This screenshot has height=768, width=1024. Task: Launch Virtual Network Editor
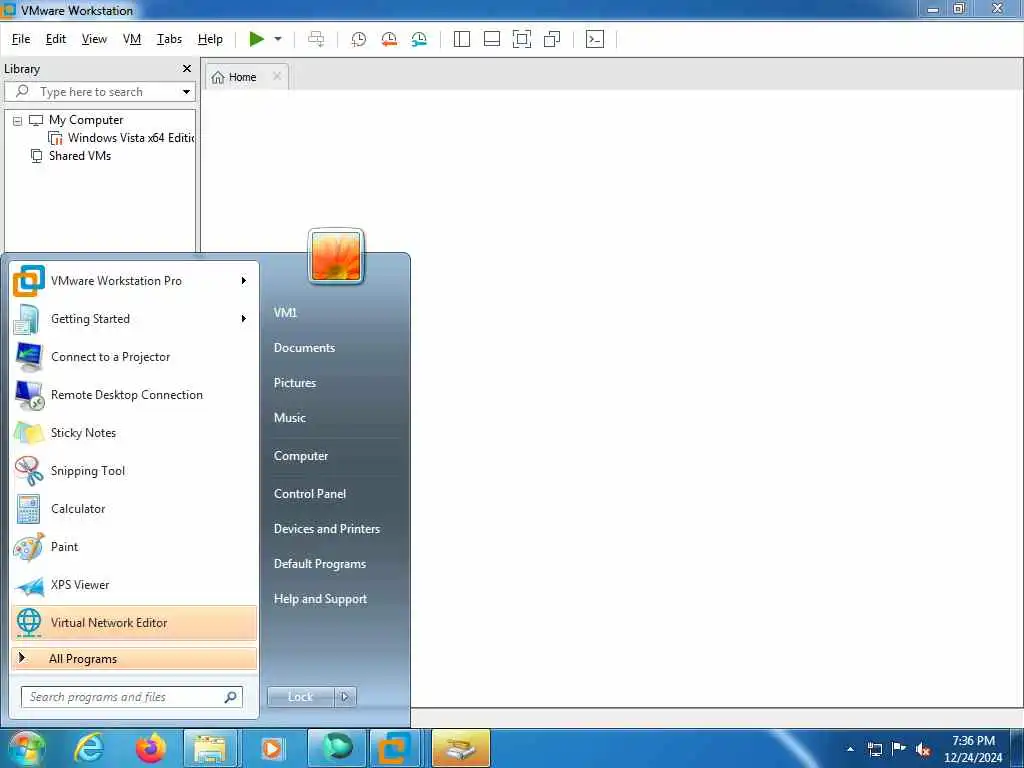click(x=134, y=623)
